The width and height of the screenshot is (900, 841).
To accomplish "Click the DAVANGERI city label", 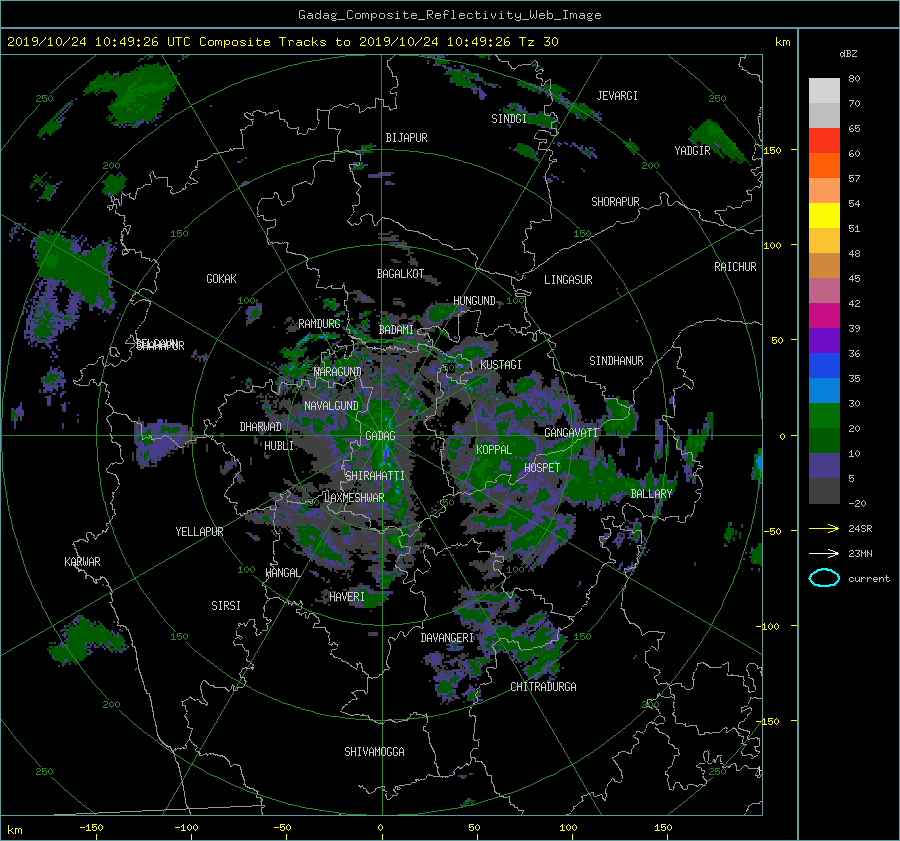I will coord(447,638).
